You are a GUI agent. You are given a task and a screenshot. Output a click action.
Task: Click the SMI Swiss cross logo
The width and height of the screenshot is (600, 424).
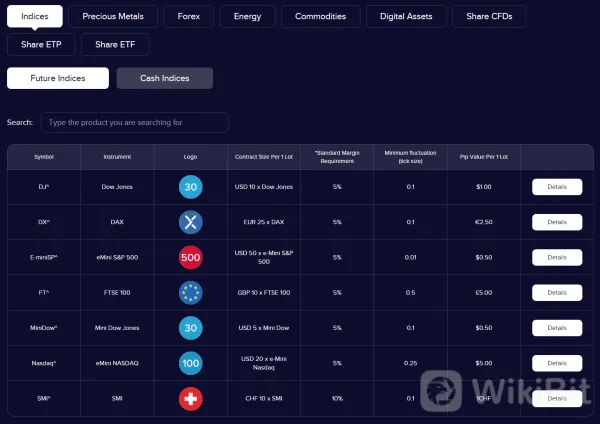[x=191, y=398]
